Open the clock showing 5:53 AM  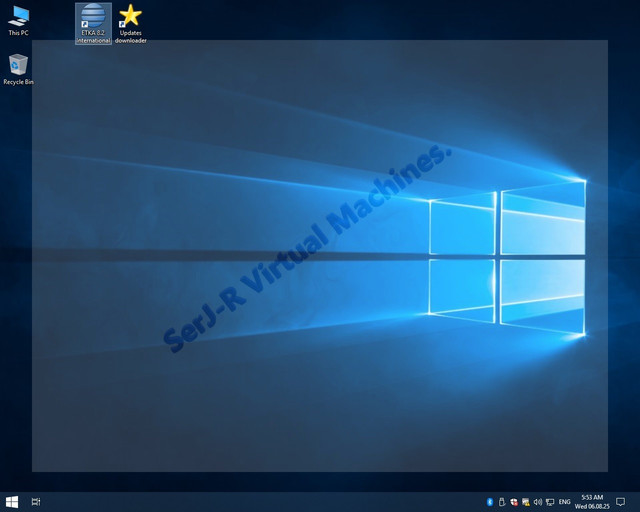(592, 502)
